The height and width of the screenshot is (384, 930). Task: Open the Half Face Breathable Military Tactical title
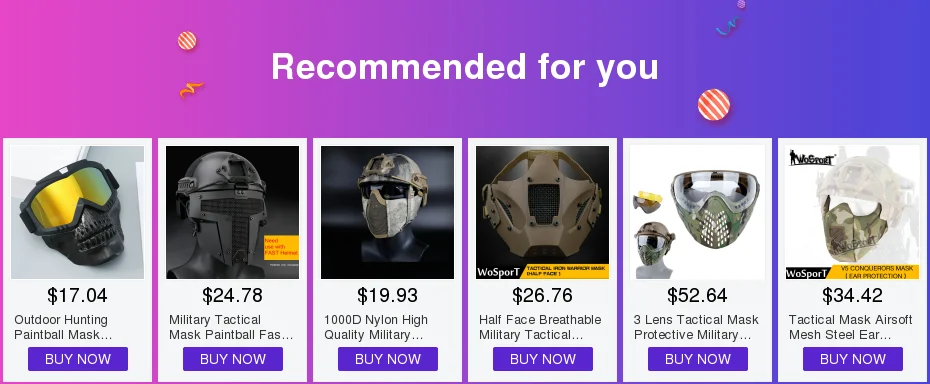coord(540,327)
